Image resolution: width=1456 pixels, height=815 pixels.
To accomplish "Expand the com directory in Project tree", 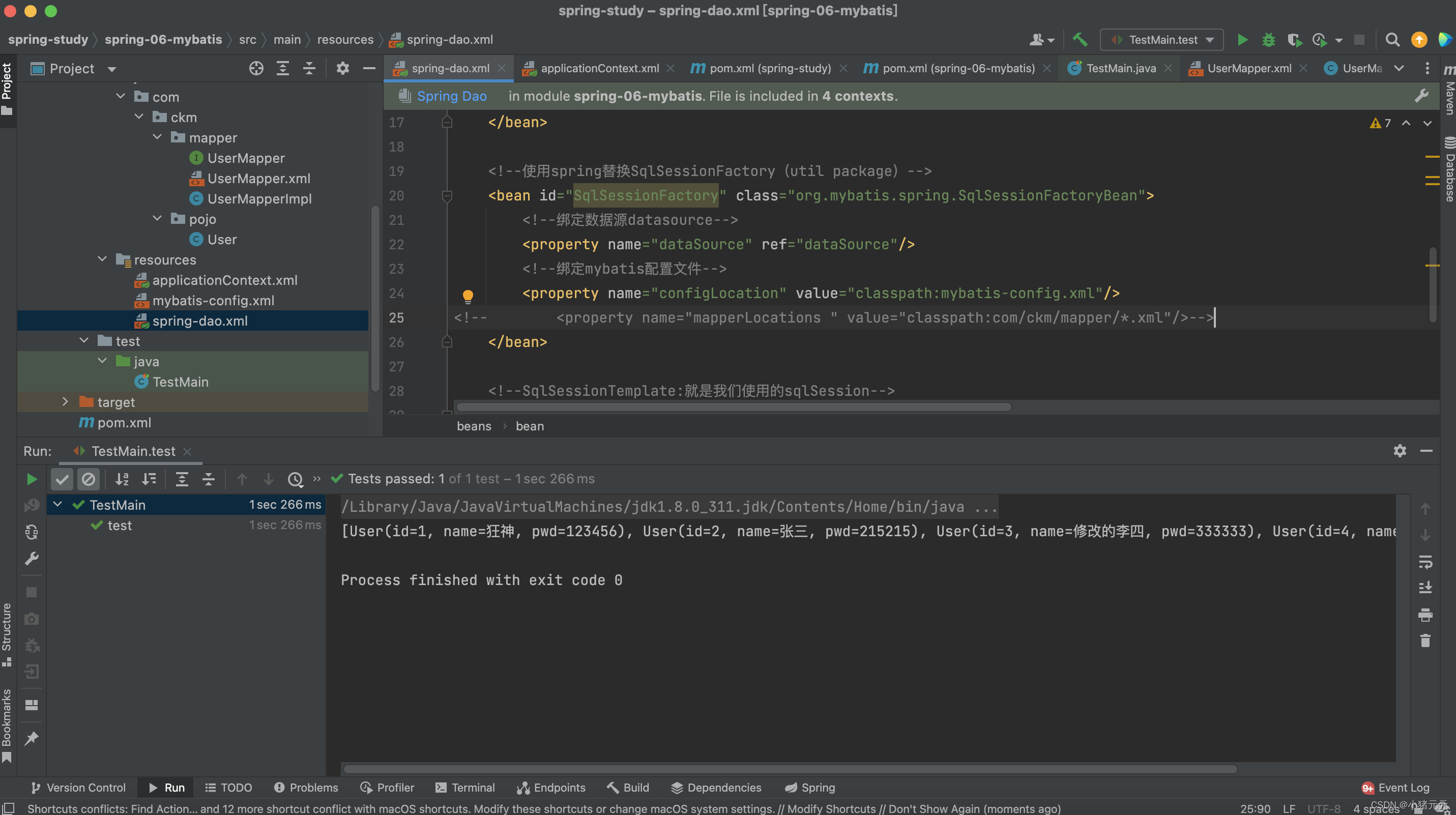I will pos(119,97).
